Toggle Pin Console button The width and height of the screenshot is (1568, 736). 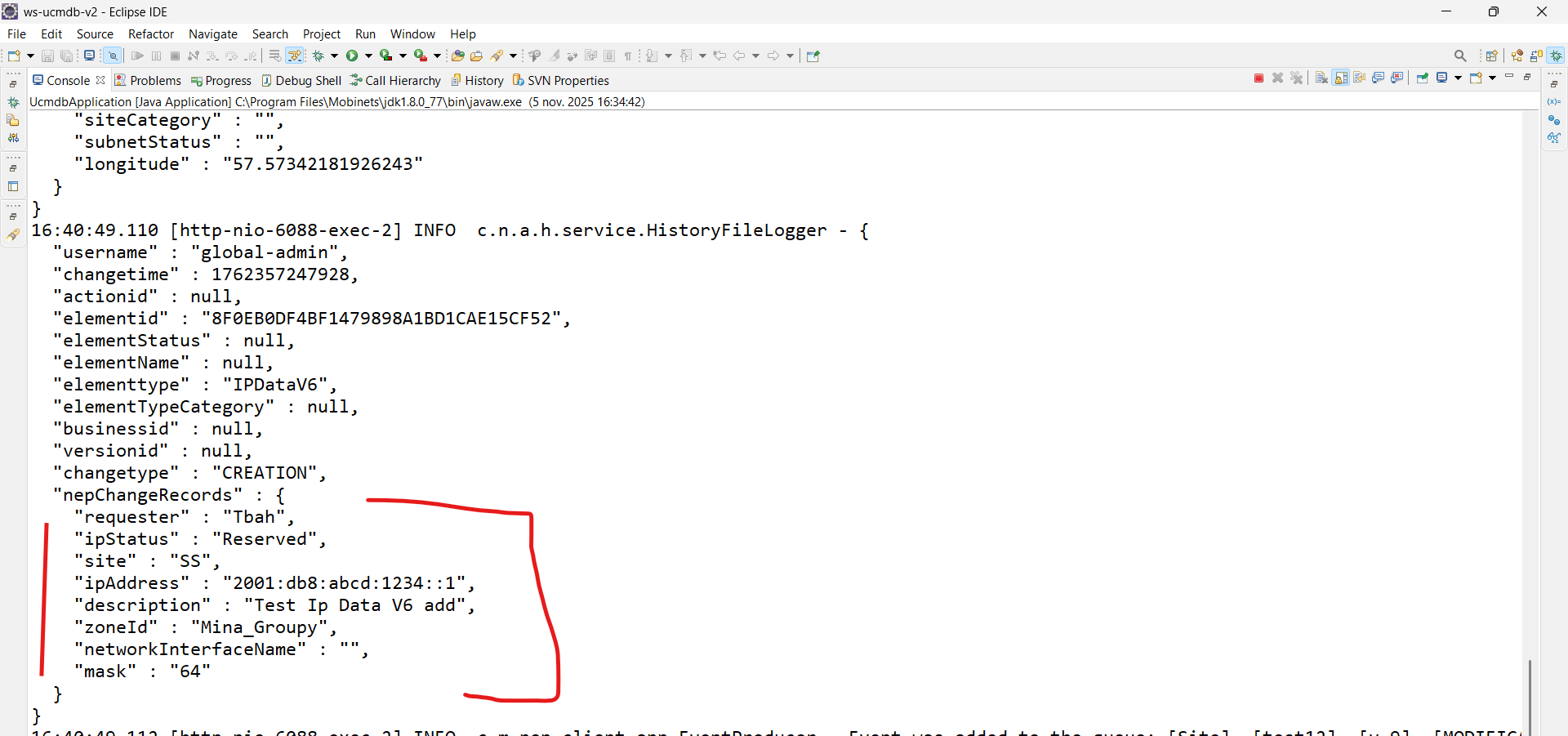(1422, 78)
